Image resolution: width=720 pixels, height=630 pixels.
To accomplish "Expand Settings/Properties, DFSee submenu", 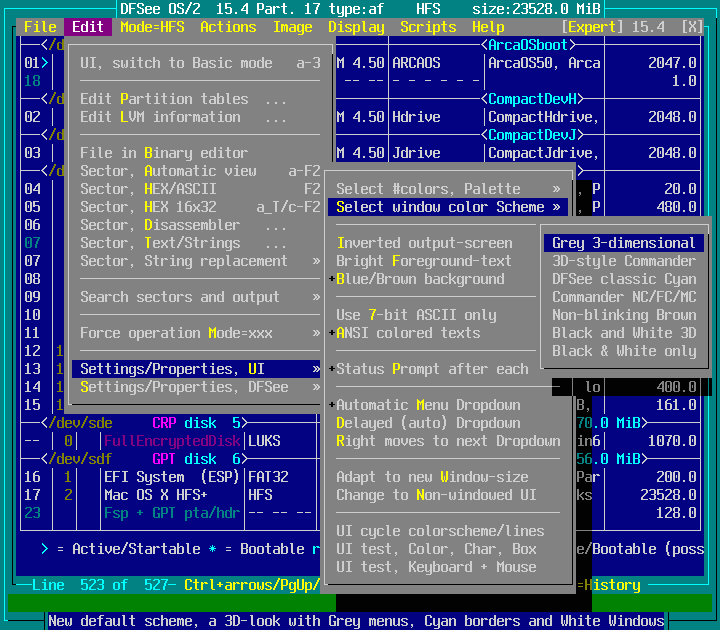I will (x=196, y=387).
